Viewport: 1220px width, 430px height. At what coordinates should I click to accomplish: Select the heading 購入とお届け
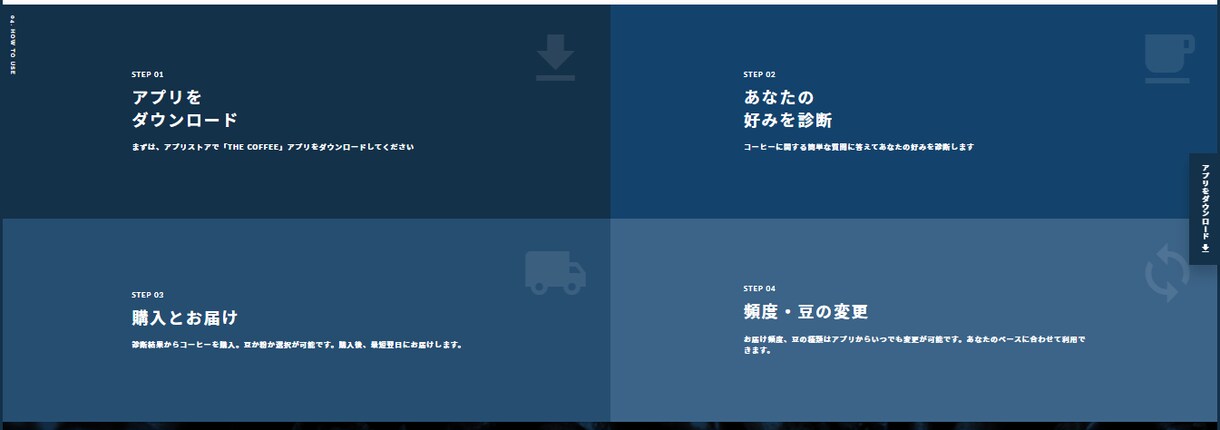pyautogui.click(x=185, y=318)
